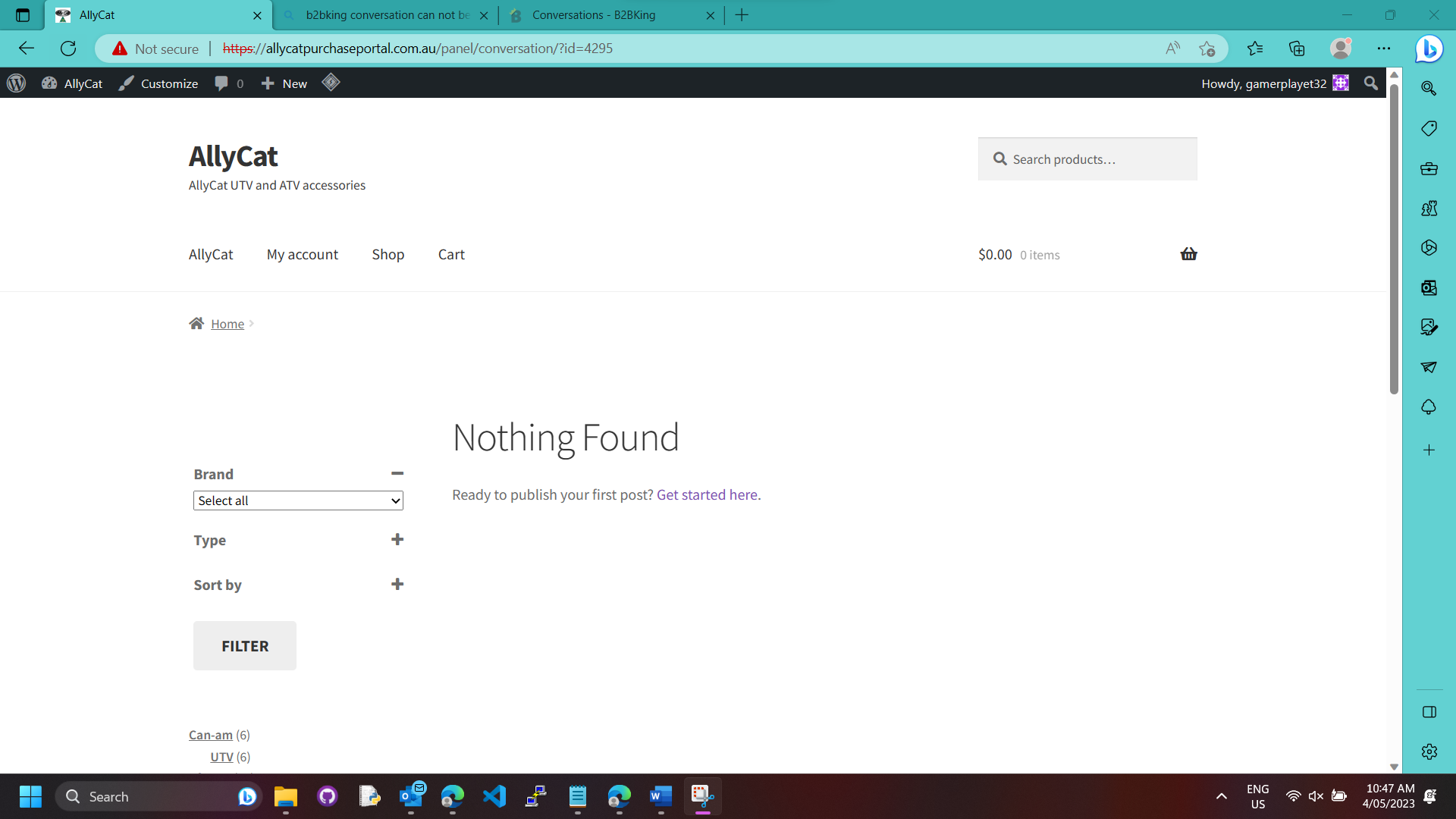
Task: Click the Home breadcrumb house icon
Action: pos(196,324)
